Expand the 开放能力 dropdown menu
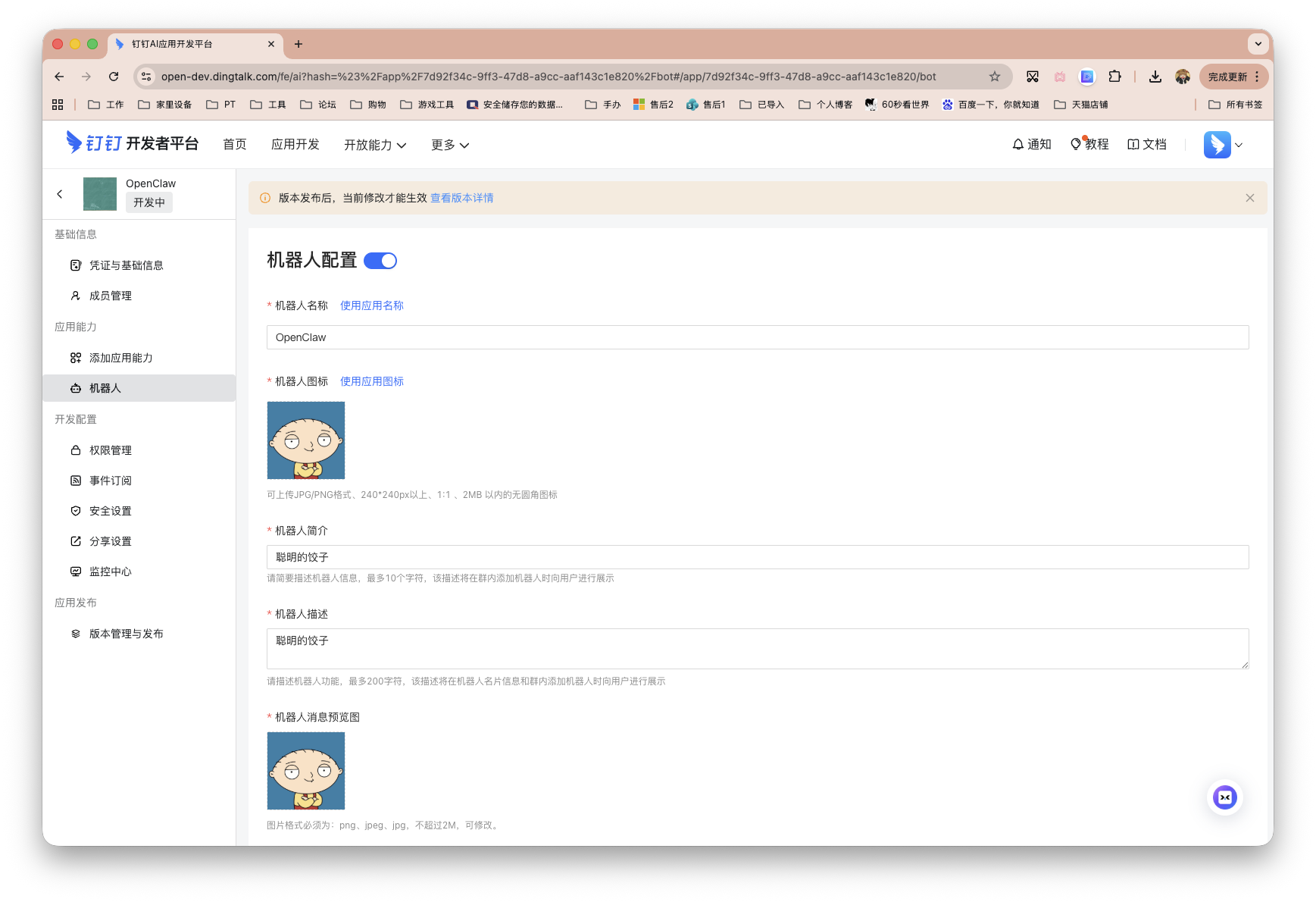This screenshot has height=902, width=1316. [374, 145]
